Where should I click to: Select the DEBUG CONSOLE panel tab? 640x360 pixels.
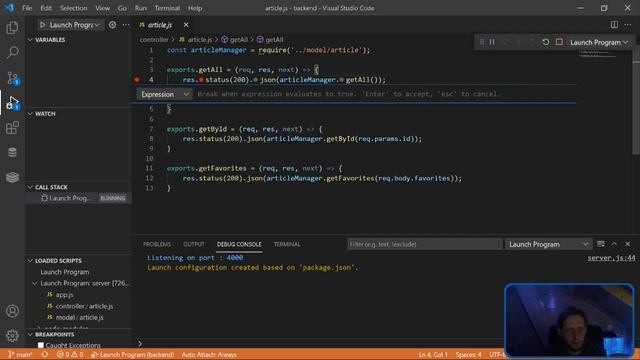coord(239,244)
